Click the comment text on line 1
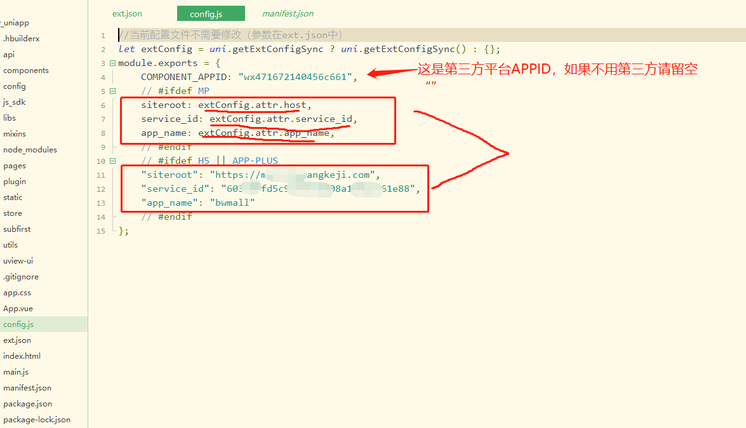The image size is (746, 428). (x=230, y=35)
